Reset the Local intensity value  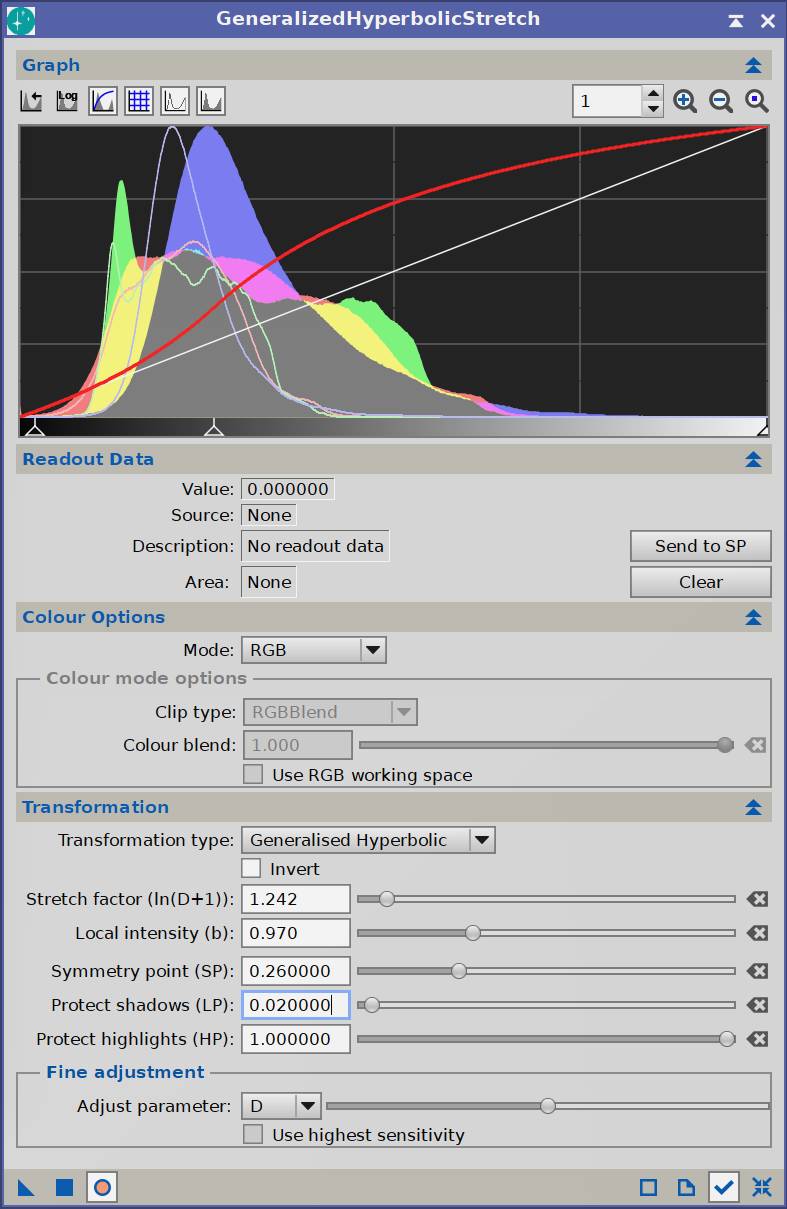[x=757, y=933]
